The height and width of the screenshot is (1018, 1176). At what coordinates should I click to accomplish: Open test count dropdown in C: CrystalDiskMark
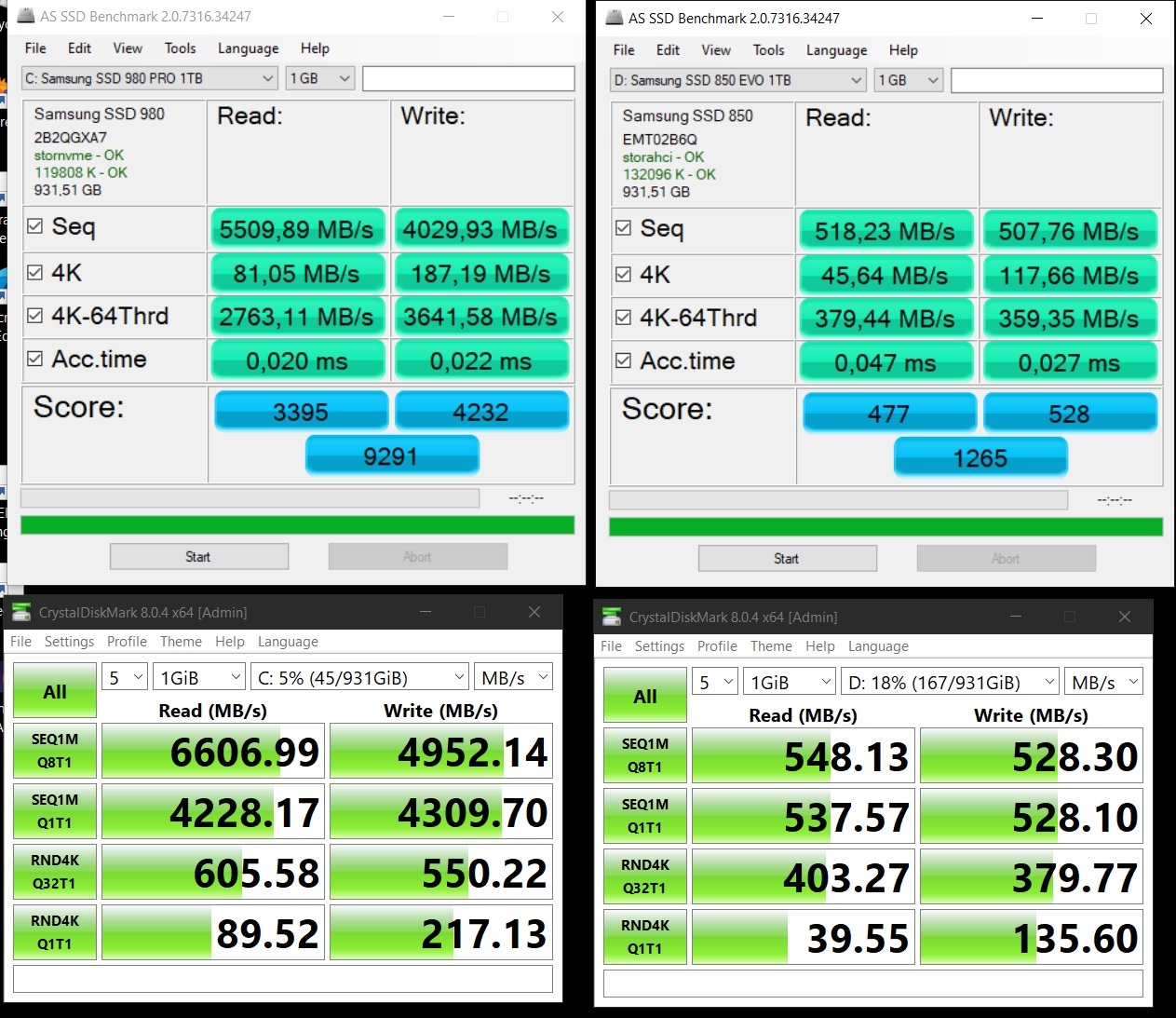pyautogui.click(x=126, y=677)
